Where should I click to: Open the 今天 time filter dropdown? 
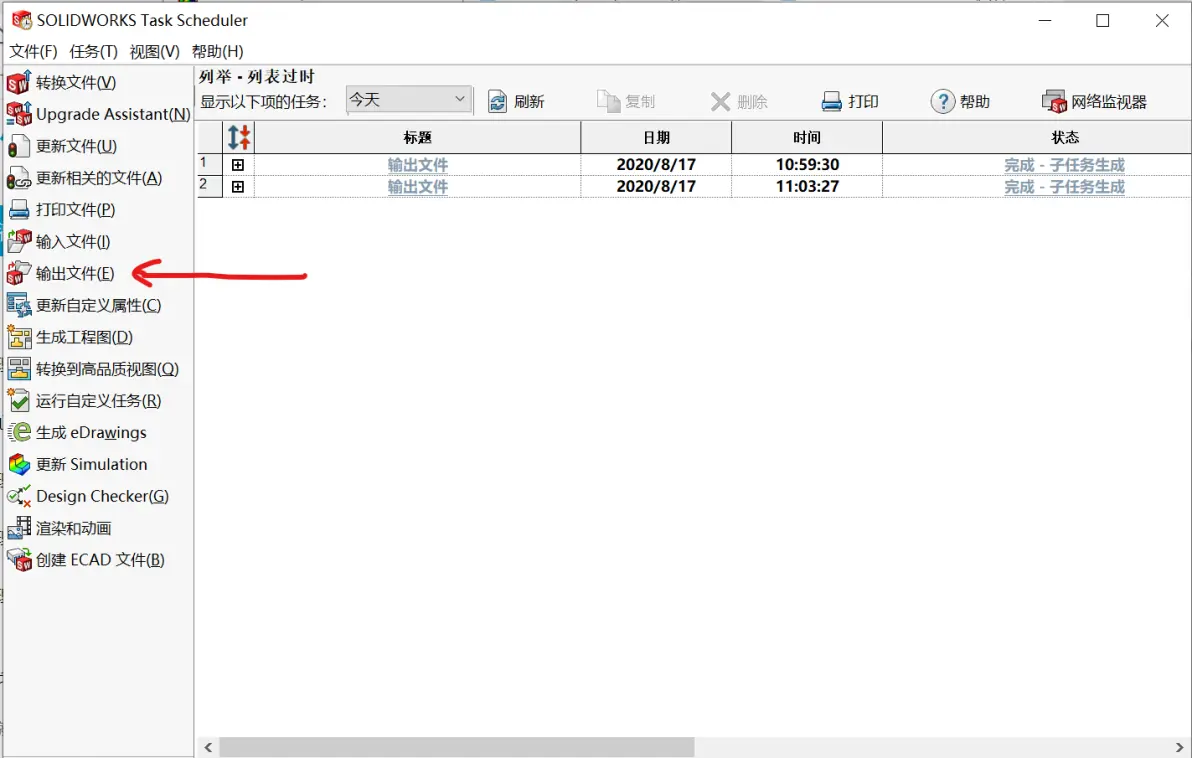(x=462, y=100)
